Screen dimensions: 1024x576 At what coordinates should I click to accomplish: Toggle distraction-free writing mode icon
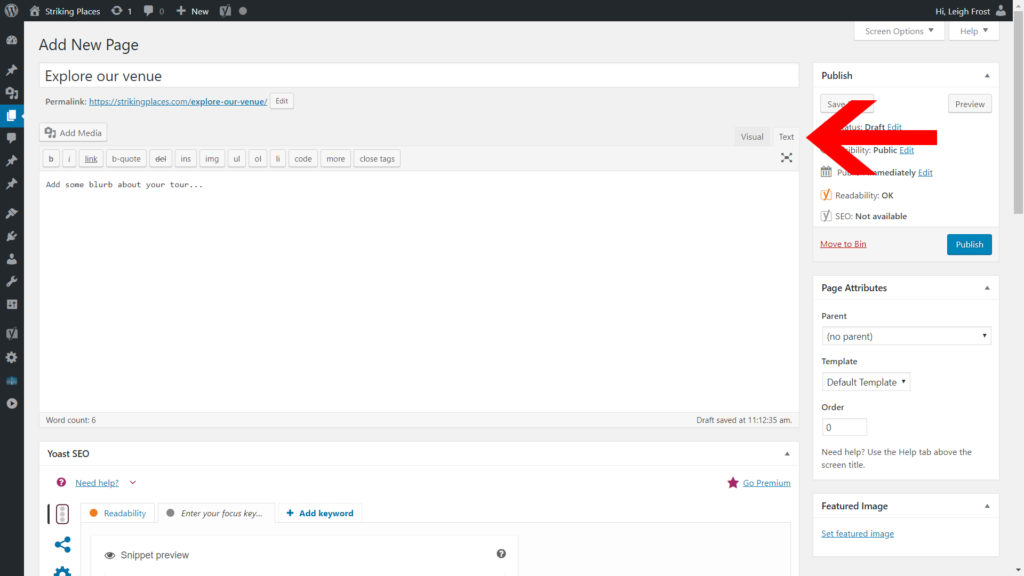click(x=786, y=158)
